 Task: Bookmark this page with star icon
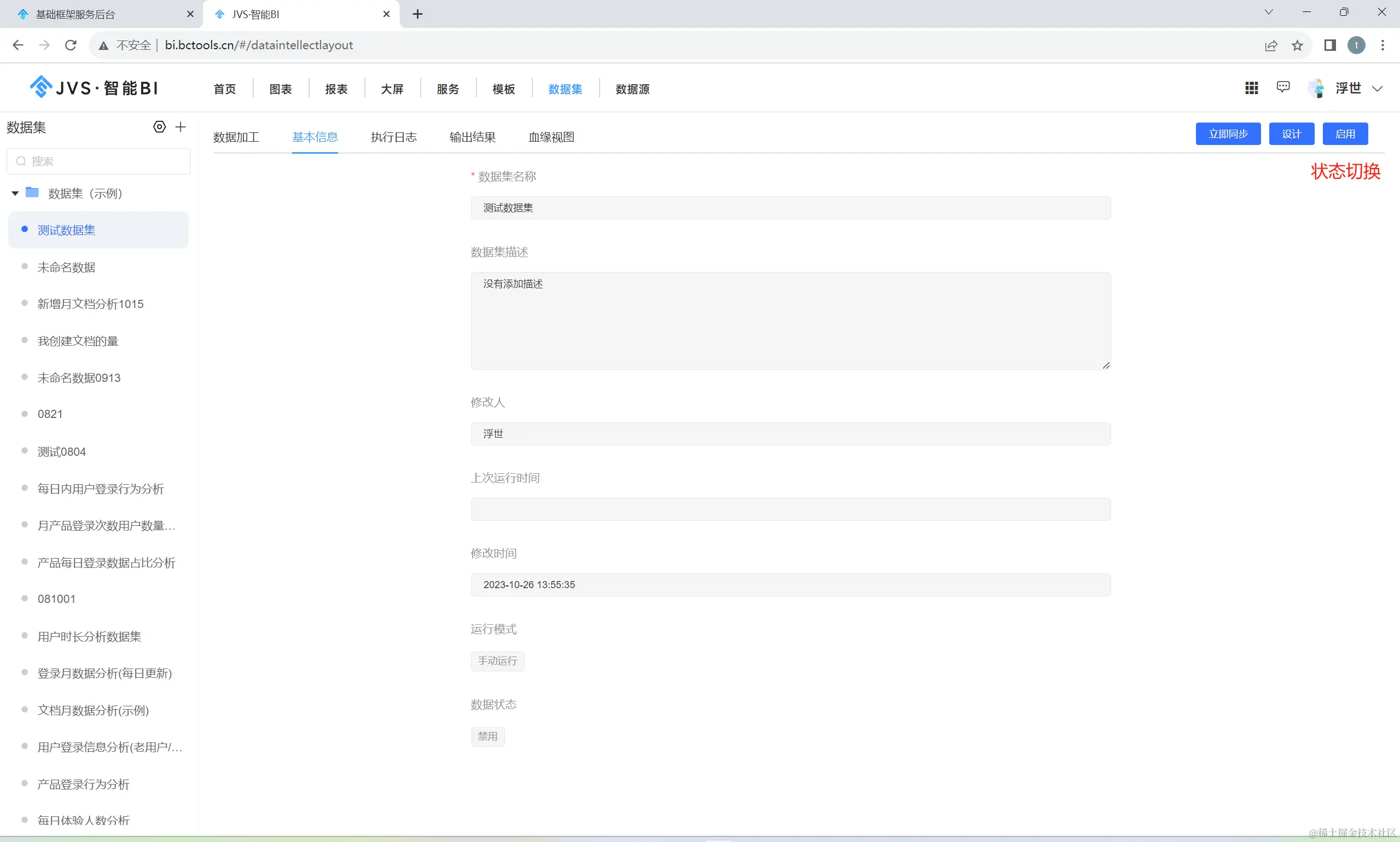1297,45
